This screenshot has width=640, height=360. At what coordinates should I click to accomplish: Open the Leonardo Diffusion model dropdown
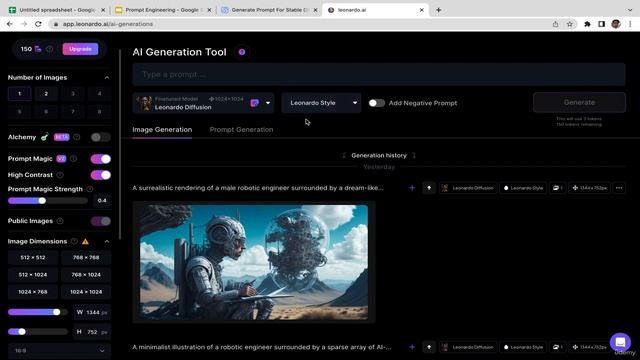tap(203, 103)
